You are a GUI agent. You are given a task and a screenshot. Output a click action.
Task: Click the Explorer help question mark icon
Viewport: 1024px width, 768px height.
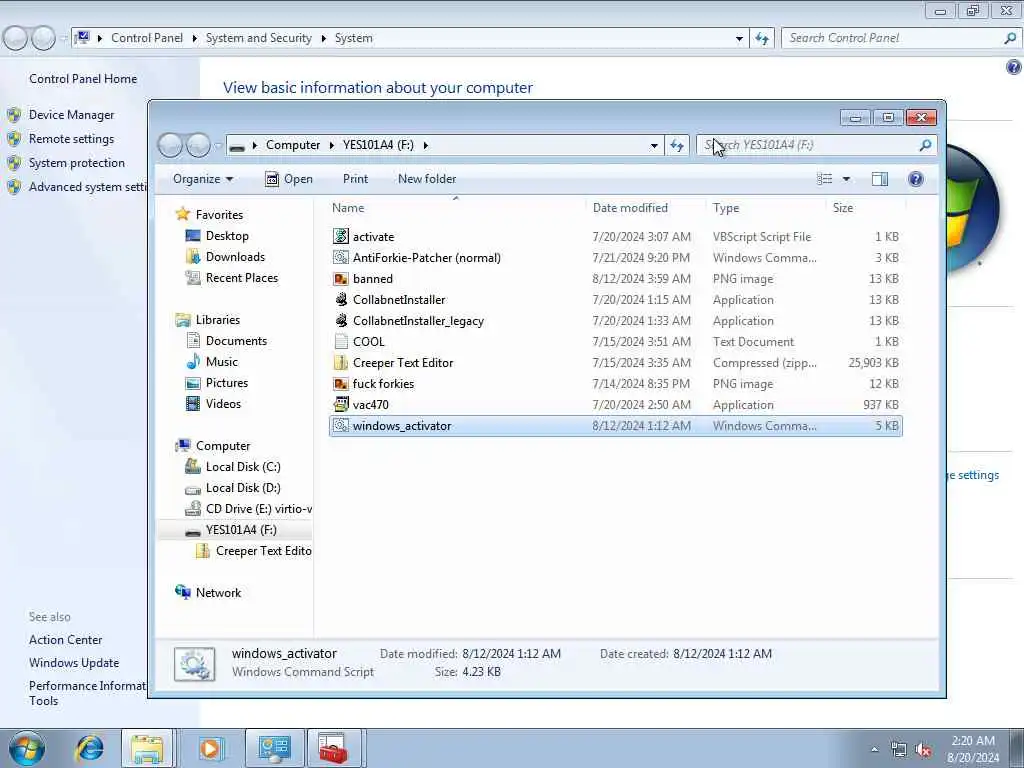(916, 179)
